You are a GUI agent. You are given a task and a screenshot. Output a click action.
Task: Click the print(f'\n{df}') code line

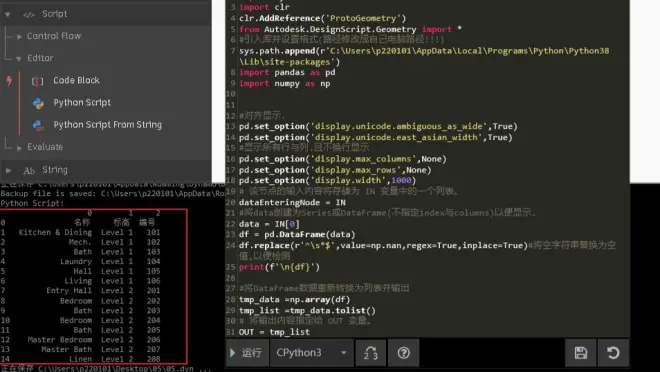click(x=279, y=267)
